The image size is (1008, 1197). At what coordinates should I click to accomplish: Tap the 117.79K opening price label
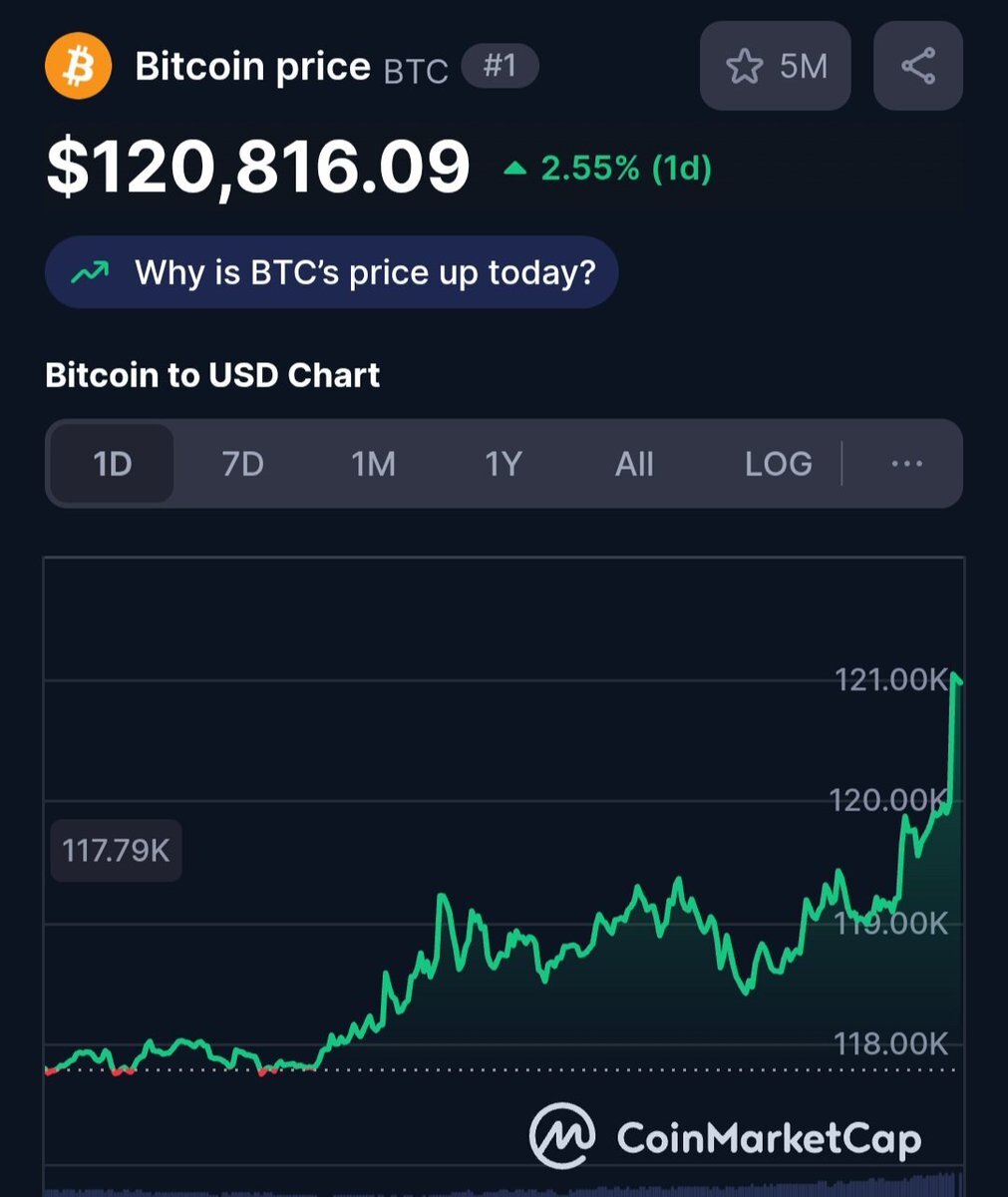click(x=117, y=851)
